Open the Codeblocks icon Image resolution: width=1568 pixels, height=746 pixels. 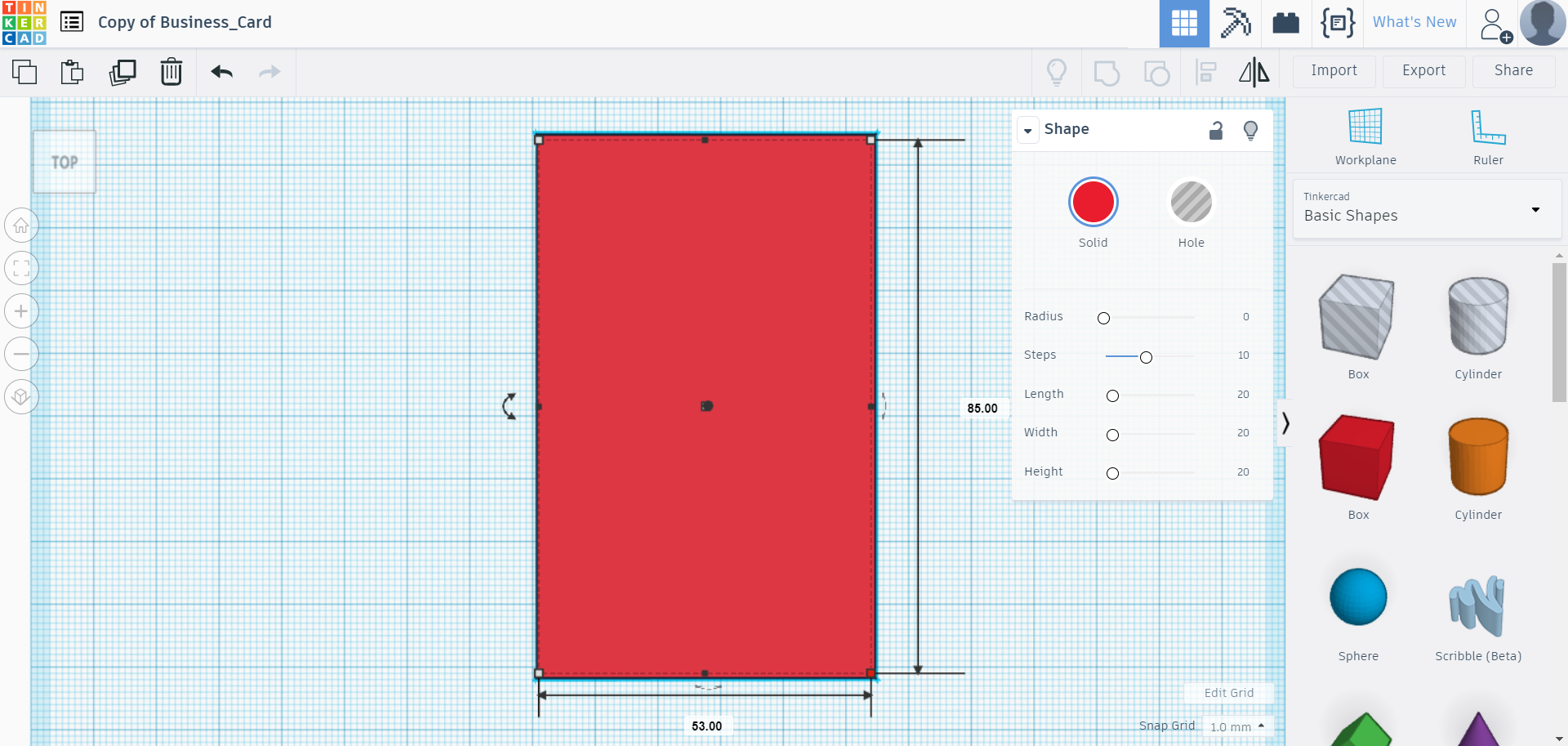tap(1338, 23)
